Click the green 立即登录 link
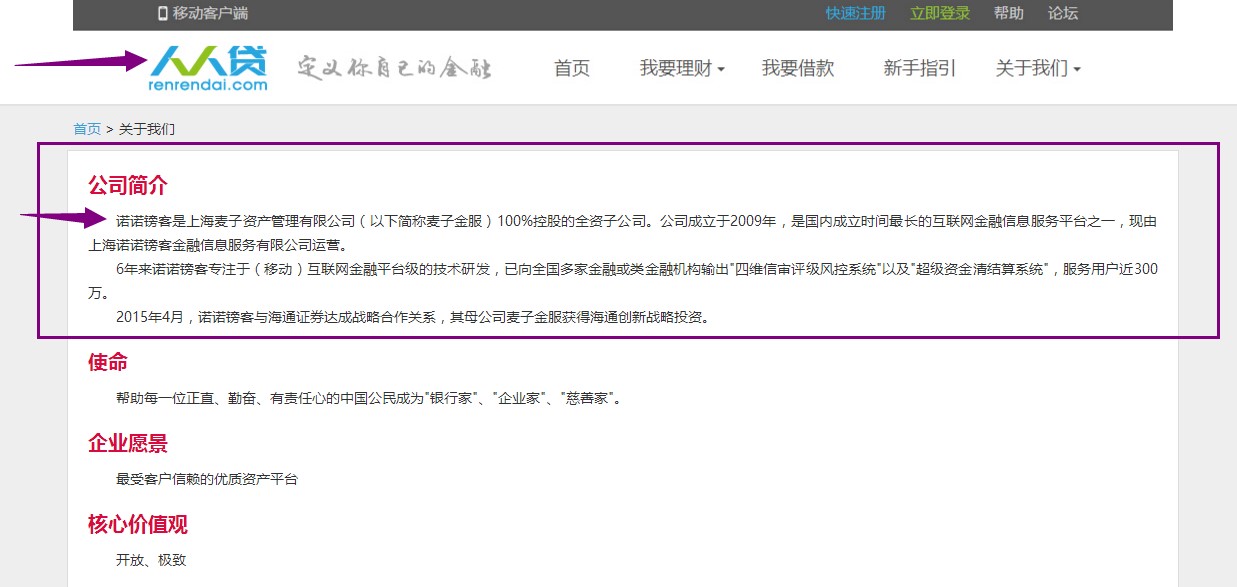 click(940, 13)
